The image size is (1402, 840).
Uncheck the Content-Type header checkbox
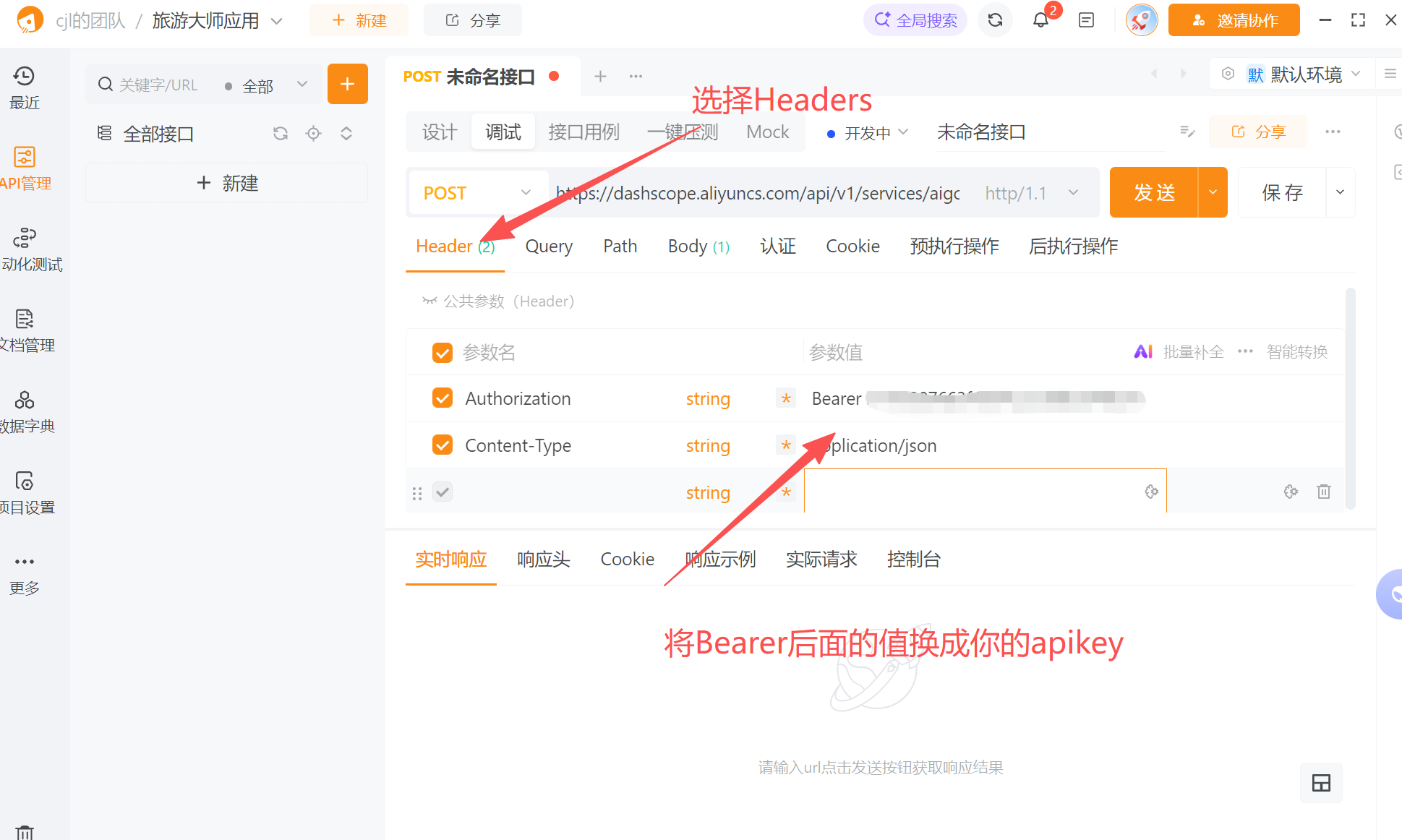(x=443, y=445)
